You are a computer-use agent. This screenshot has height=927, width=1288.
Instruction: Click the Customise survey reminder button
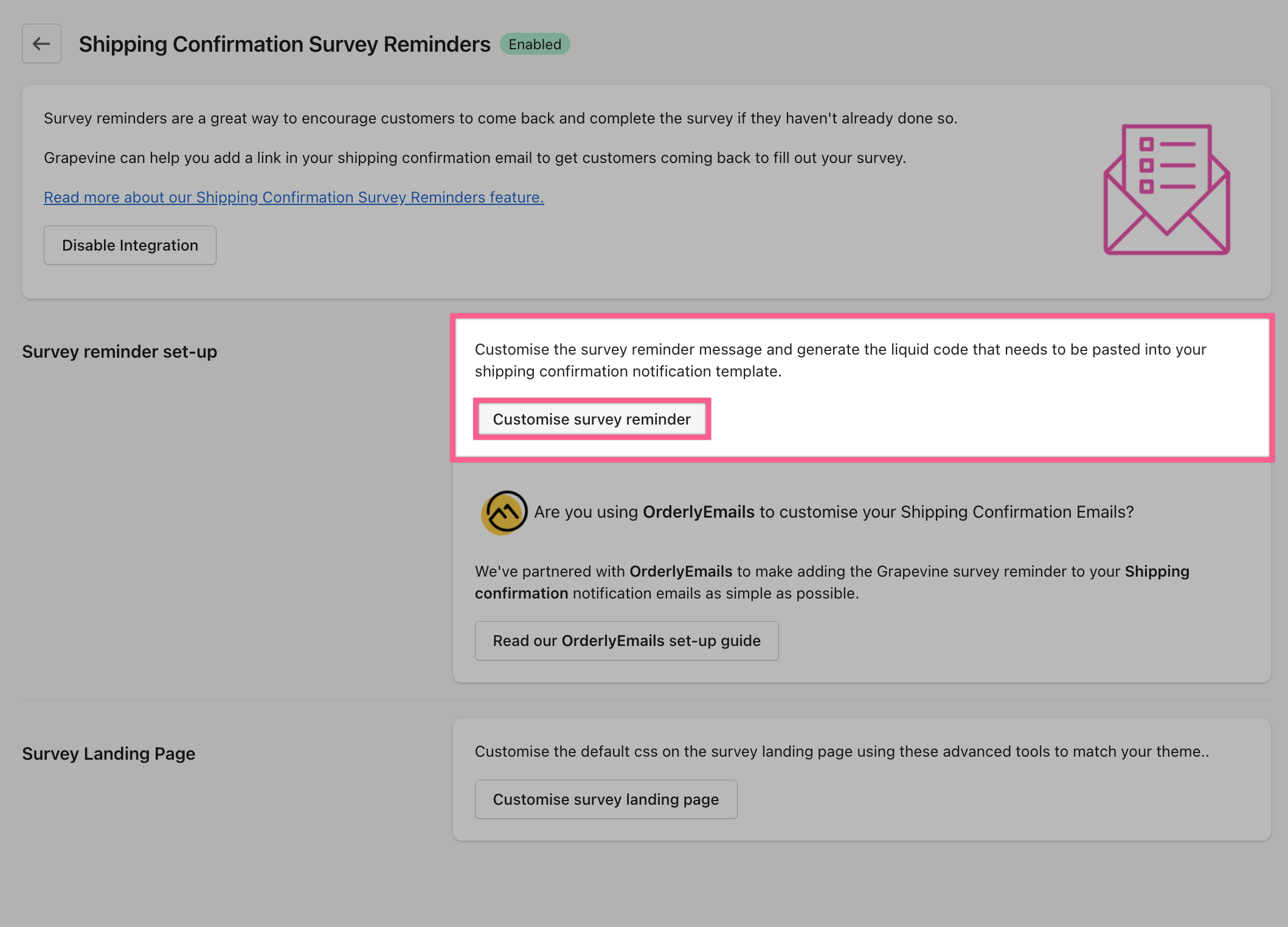(x=592, y=418)
